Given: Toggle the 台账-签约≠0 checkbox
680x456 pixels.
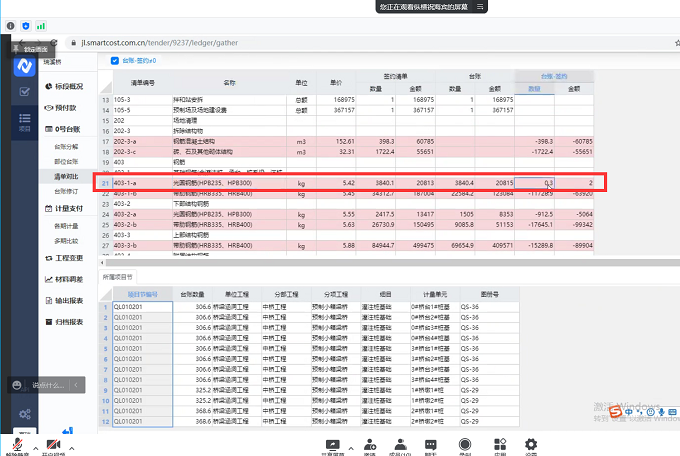Looking at the screenshot, I should [114, 60].
